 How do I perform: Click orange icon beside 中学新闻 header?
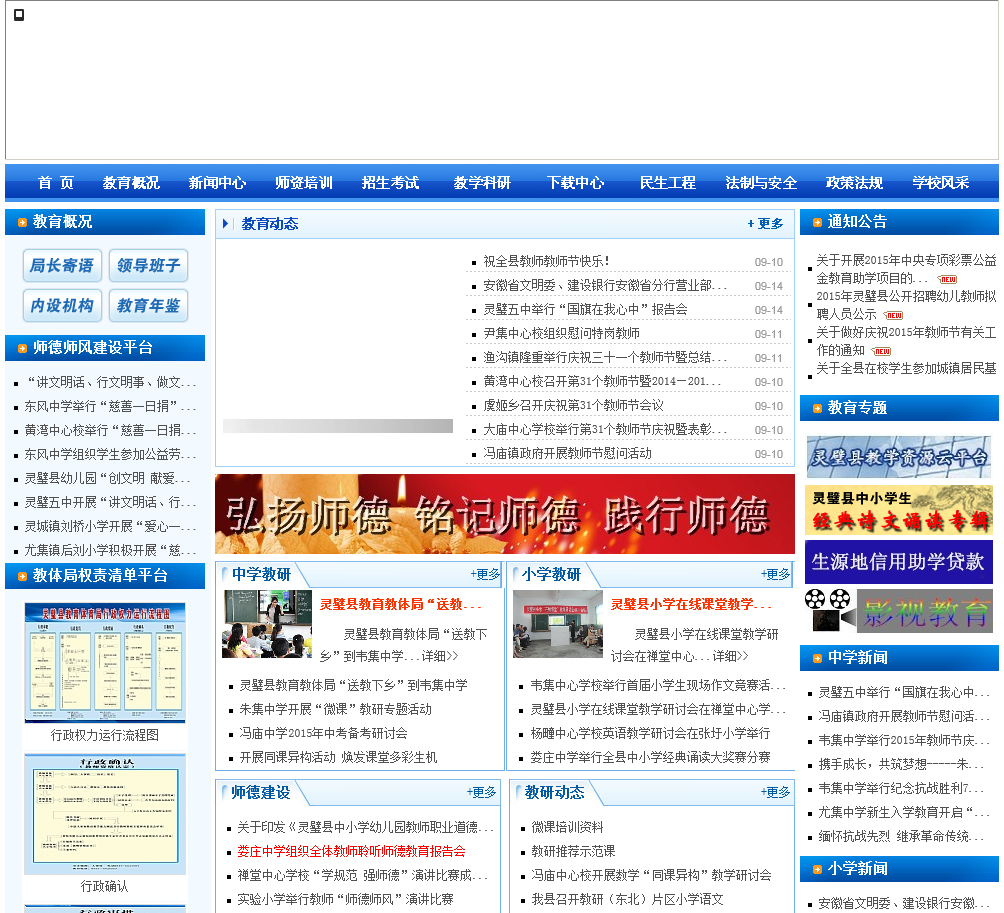(817, 658)
